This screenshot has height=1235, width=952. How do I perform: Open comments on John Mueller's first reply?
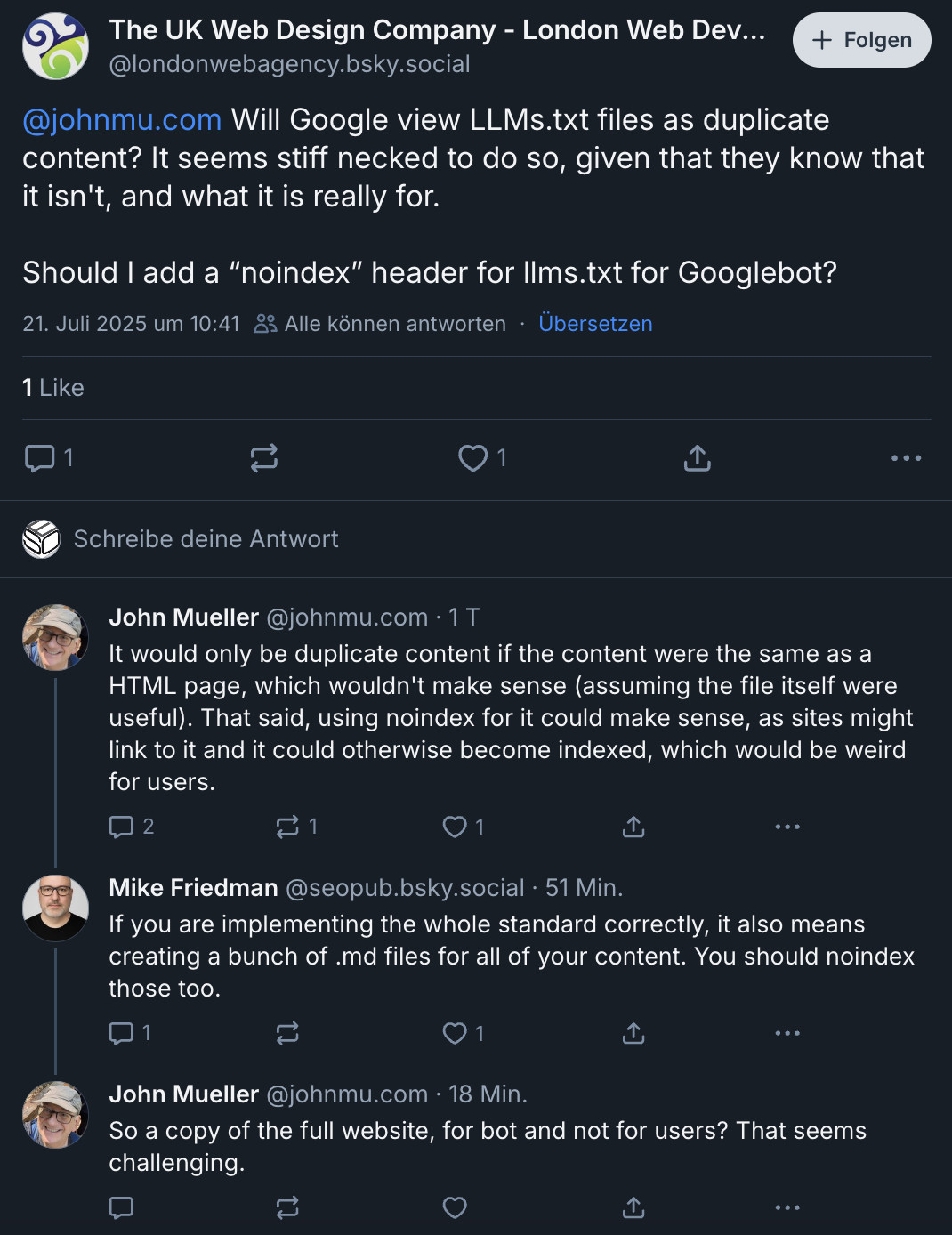point(121,827)
